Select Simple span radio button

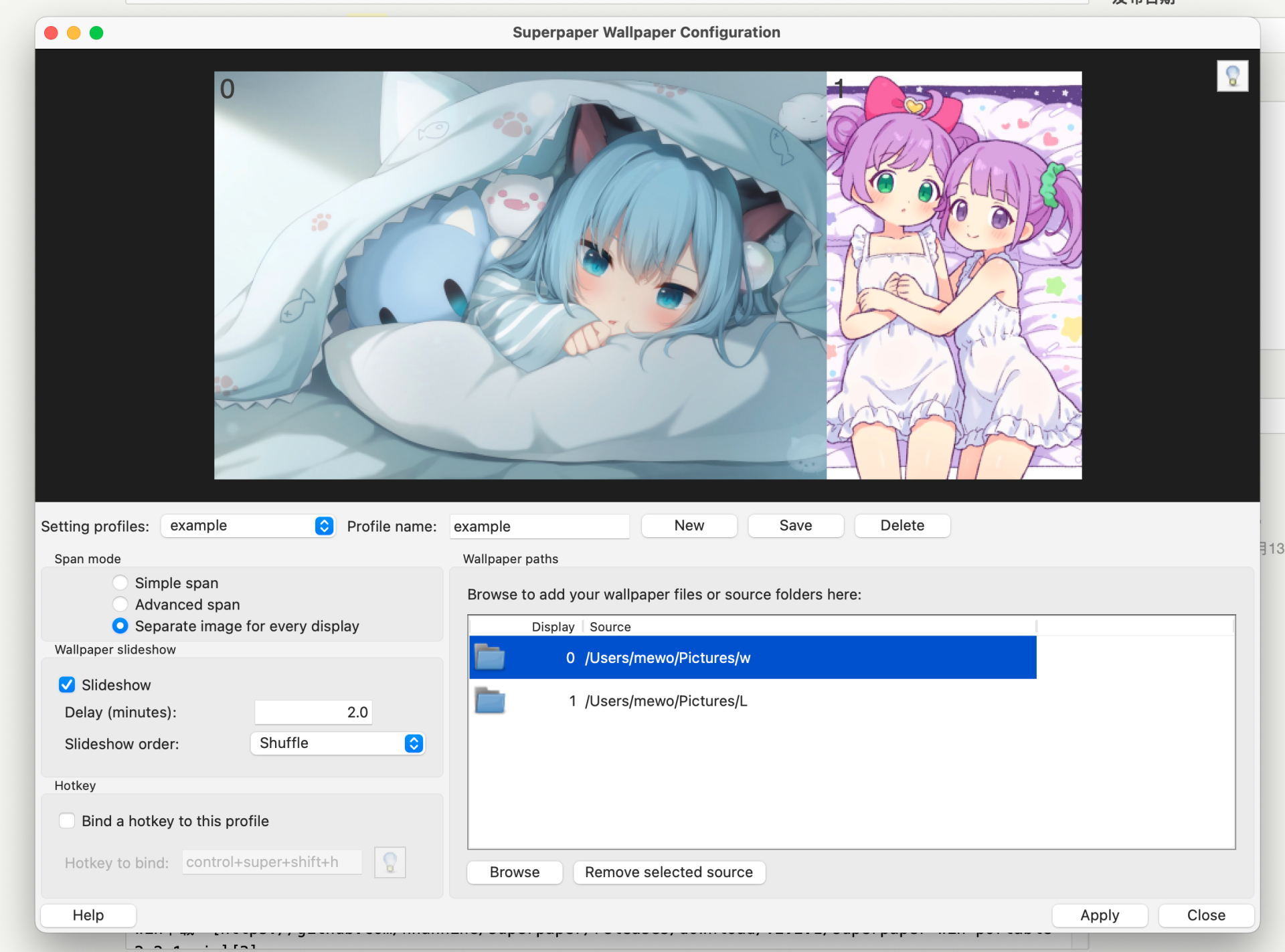coord(120,583)
